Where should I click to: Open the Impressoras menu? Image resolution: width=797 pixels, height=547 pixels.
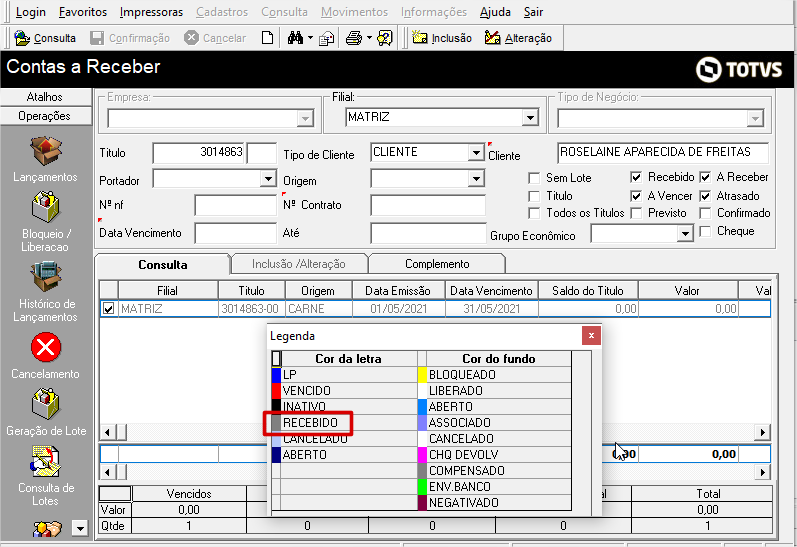point(151,12)
